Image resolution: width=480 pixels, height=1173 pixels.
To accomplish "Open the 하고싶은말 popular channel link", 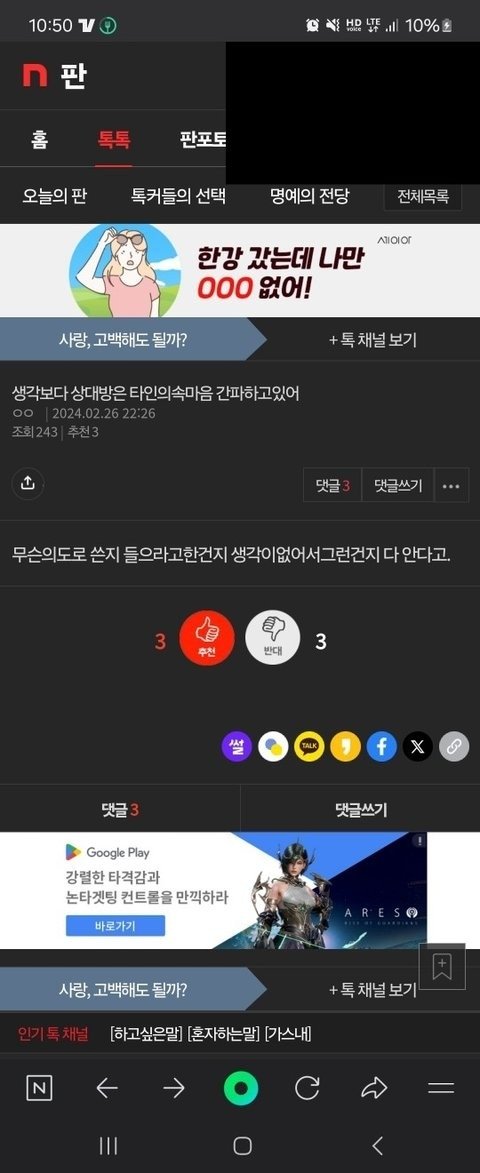I will tap(146, 1034).
